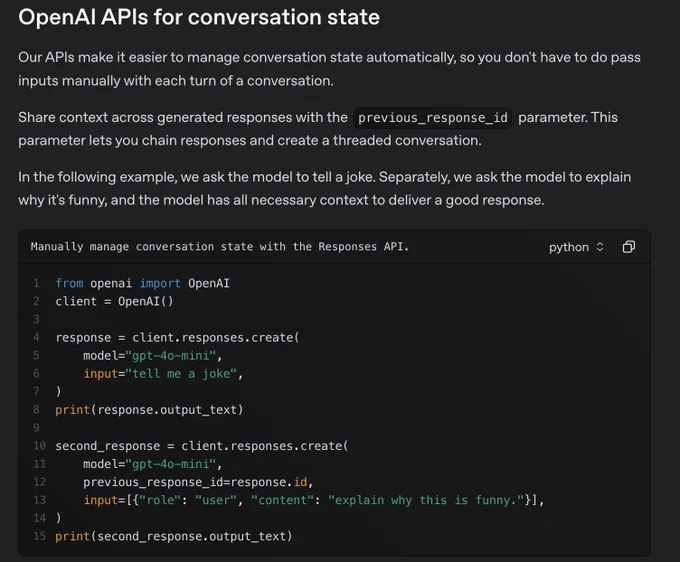The image size is (680, 562).
Task: Click the caption 'Manually manage conversation state with the Responses API.'
Action: tap(219, 247)
